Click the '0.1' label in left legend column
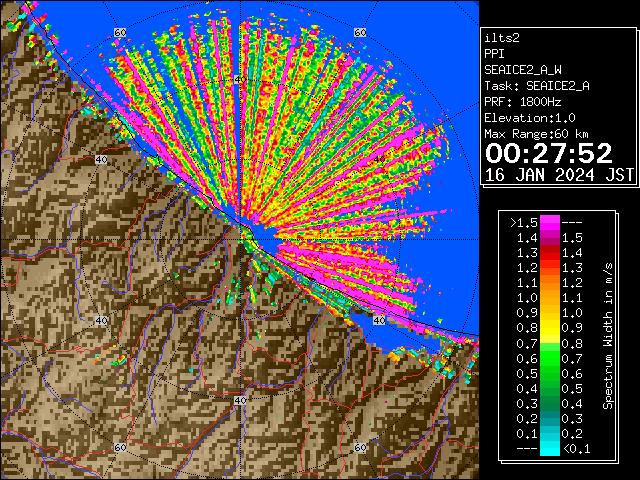The image size is (640, 480). click(527, 433)
